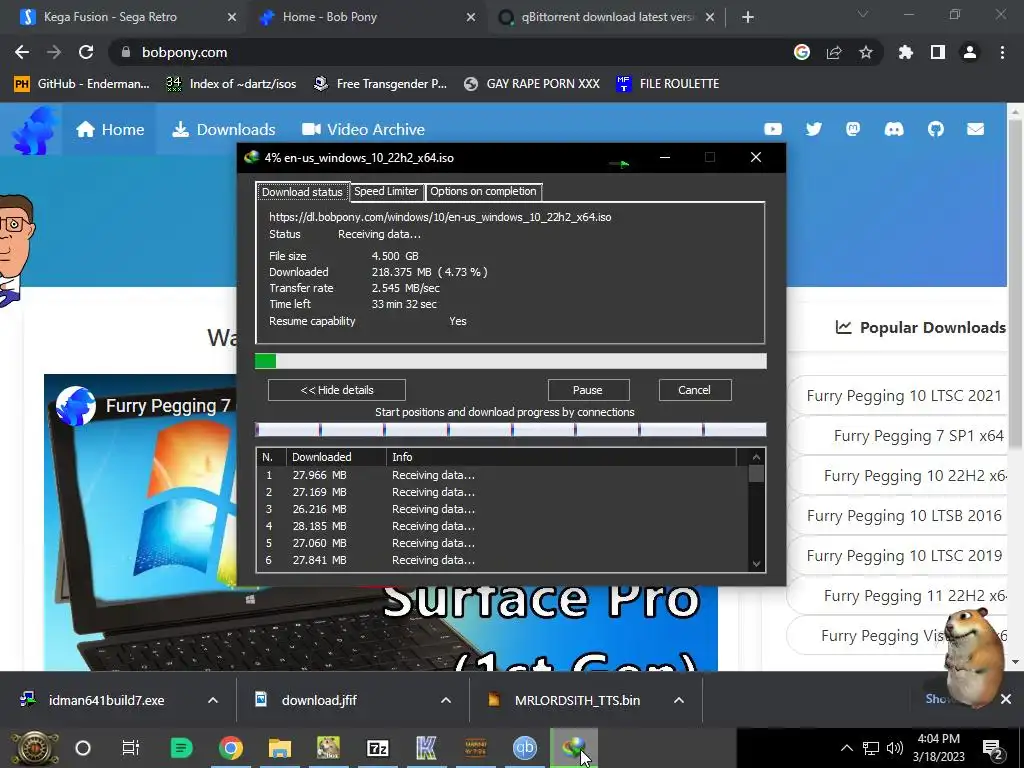1024x768 pixels.
Task: Click the Downloaded column header in list
Action: click(x=336, y=457)
